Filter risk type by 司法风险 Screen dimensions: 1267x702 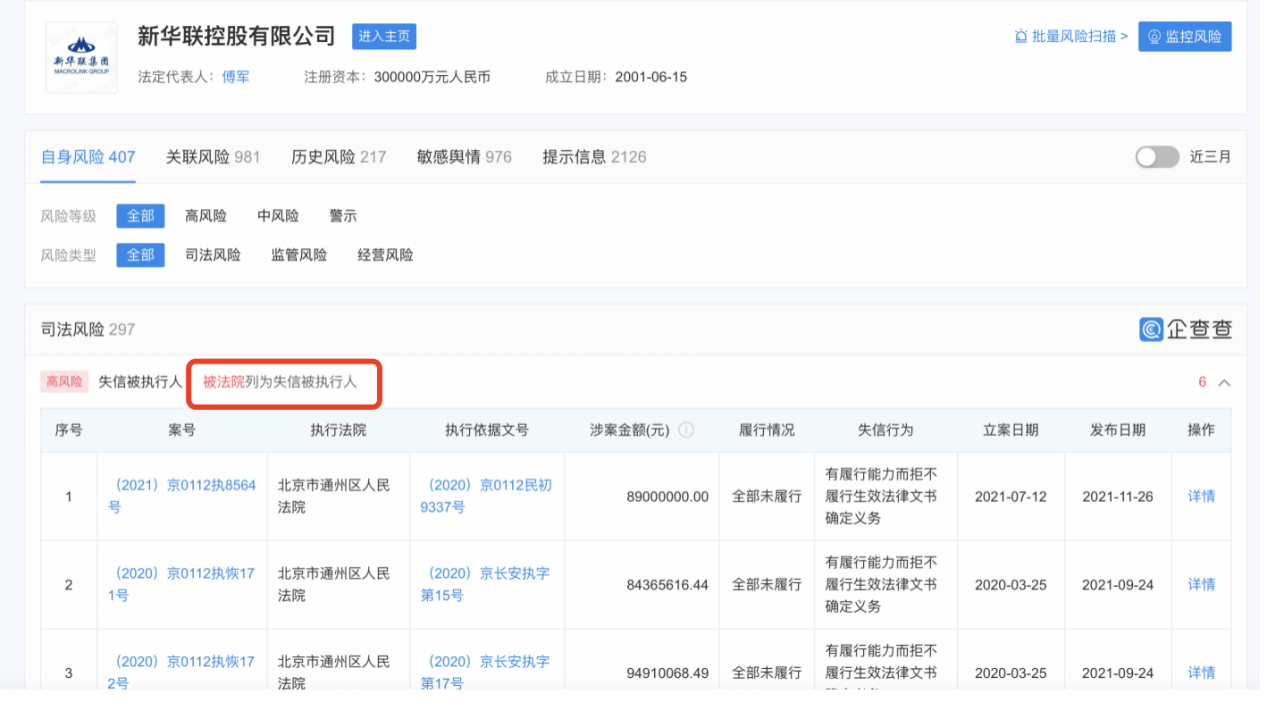point(213,255)
